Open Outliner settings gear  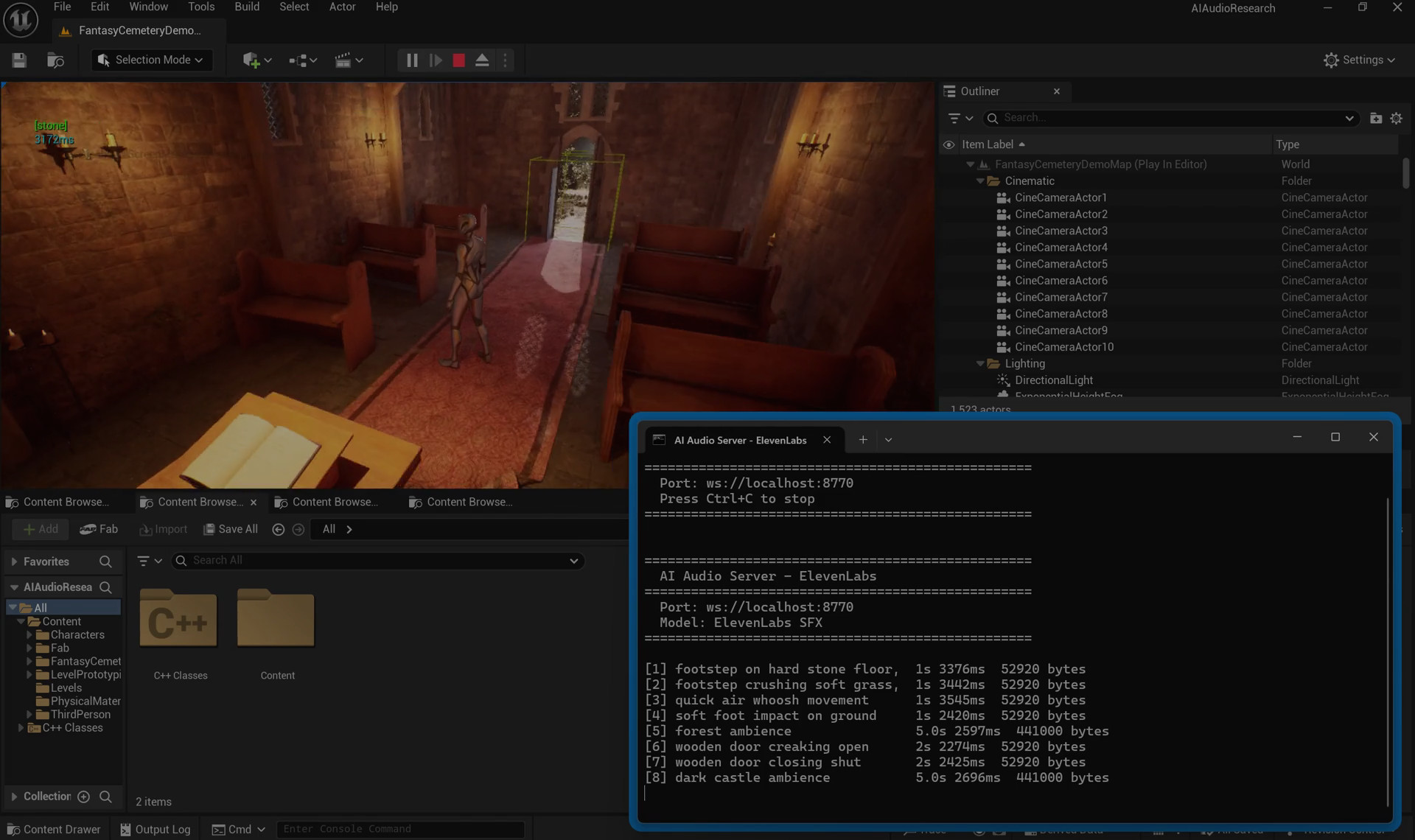[1396, 118]
